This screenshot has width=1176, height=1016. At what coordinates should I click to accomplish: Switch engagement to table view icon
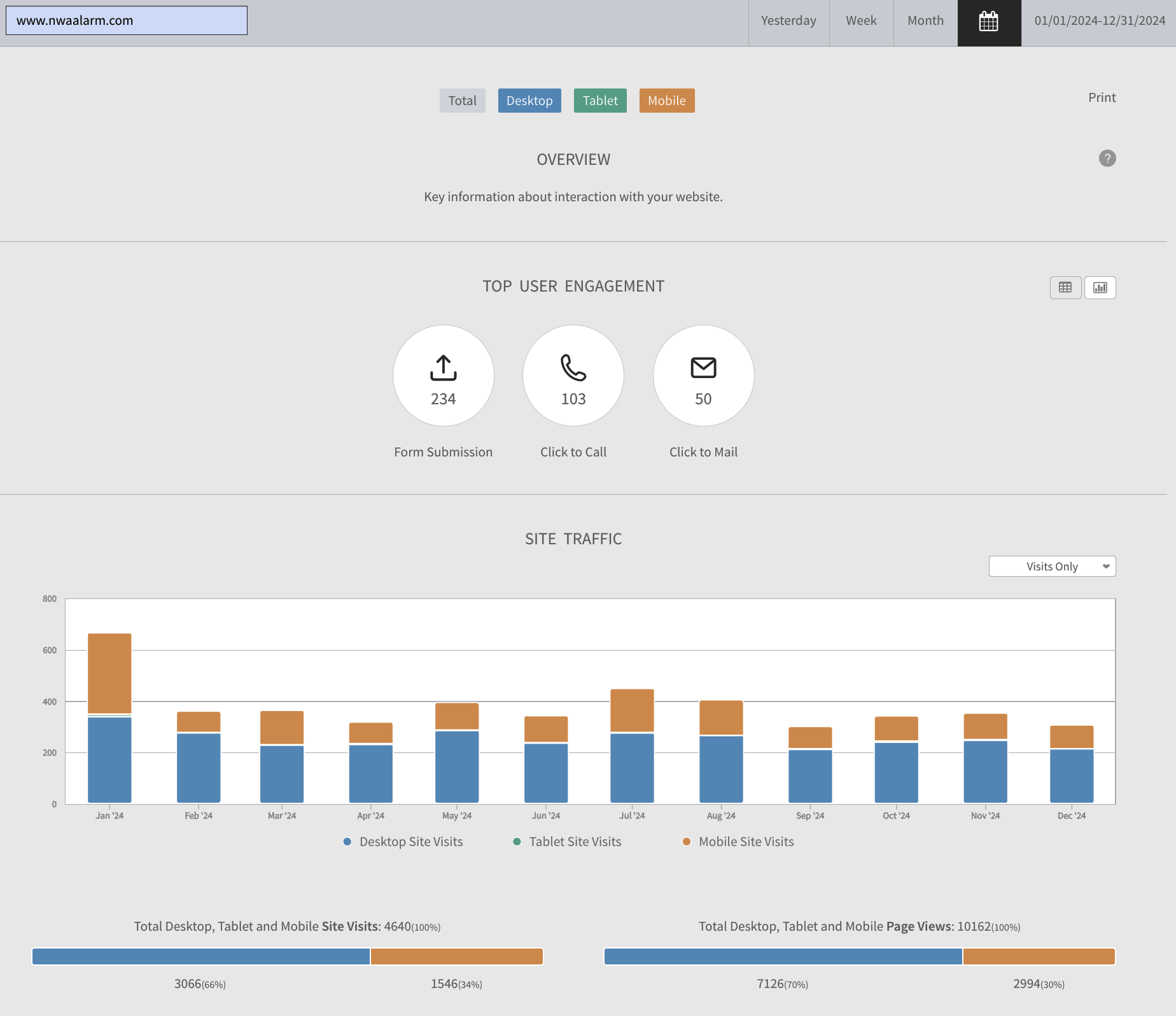[1065, 288]
